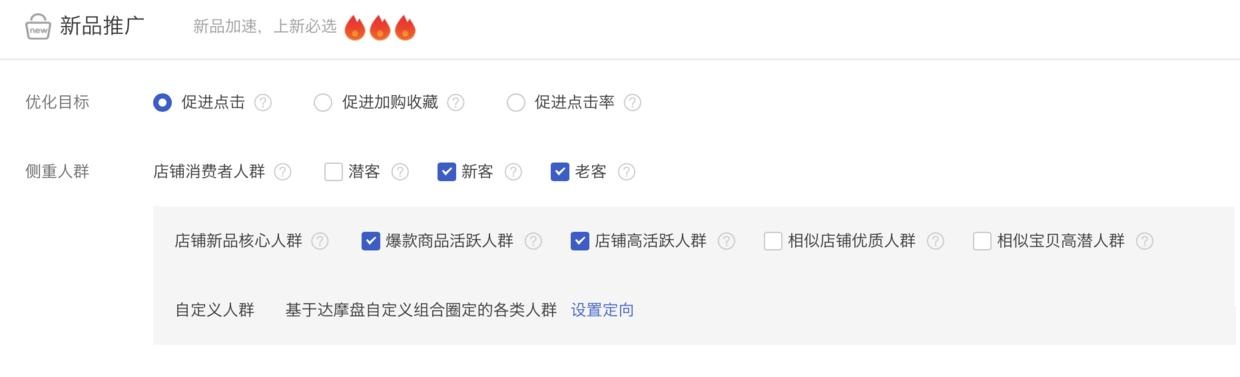Viewport: 1240px width, 377px height.
Task: Select the 促进点击 radio button
Action: [162, 102]
